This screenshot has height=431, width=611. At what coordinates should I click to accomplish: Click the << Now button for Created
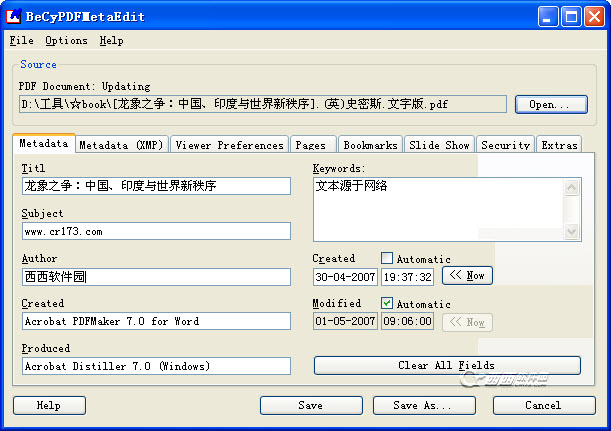click(x=467, y=276)
